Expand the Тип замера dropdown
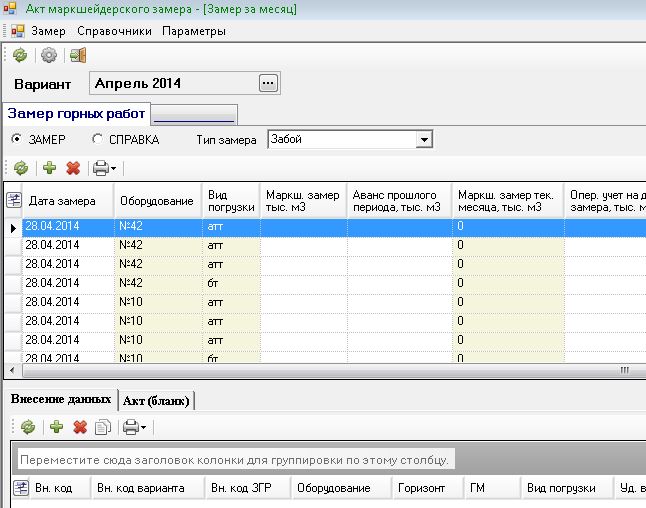The image size is (646, 508). 423,140
